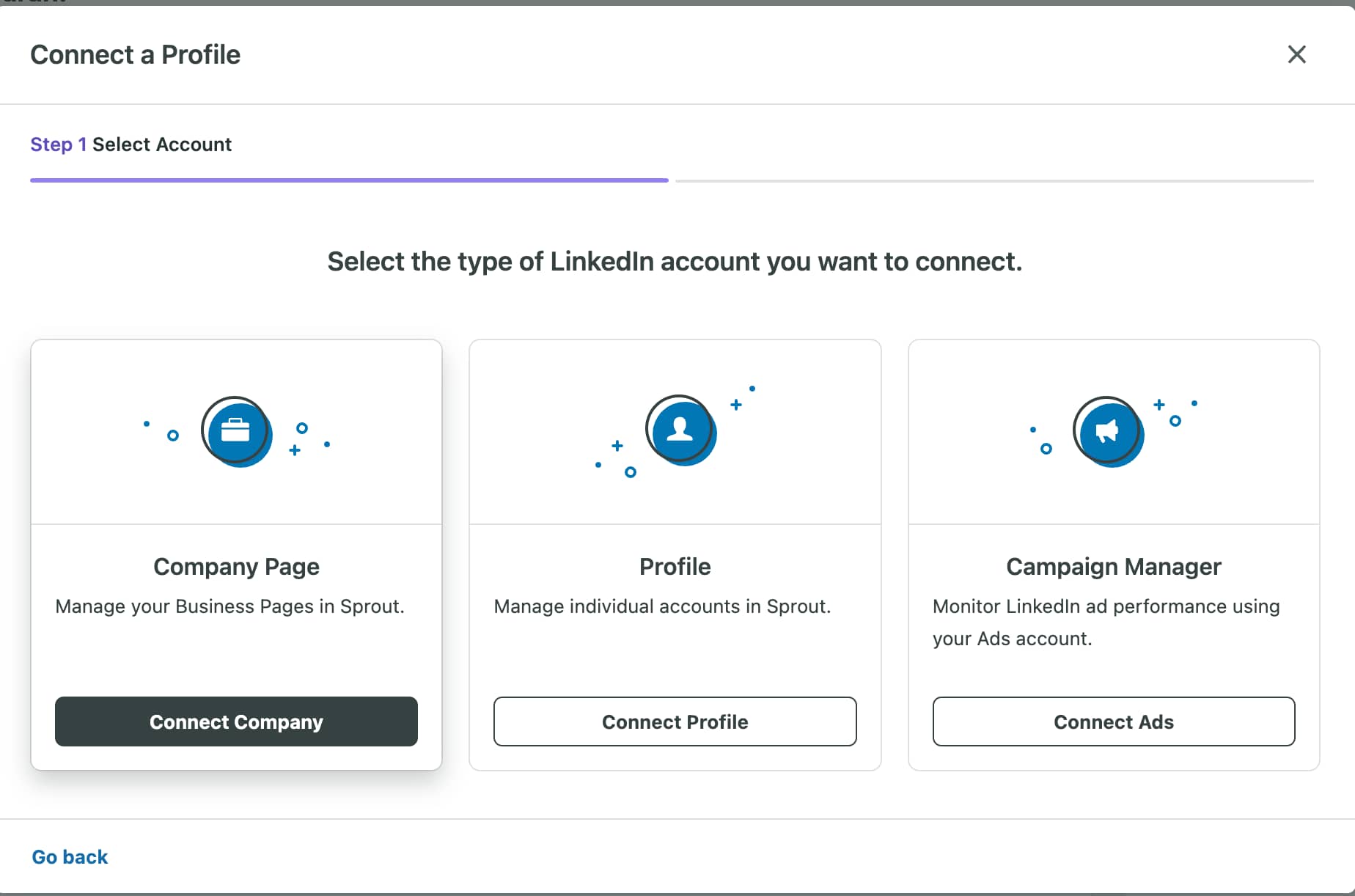Select the Step 1 Select Account tab
Viewport: 1355px width, 896px height.
[x=131, y=144]
